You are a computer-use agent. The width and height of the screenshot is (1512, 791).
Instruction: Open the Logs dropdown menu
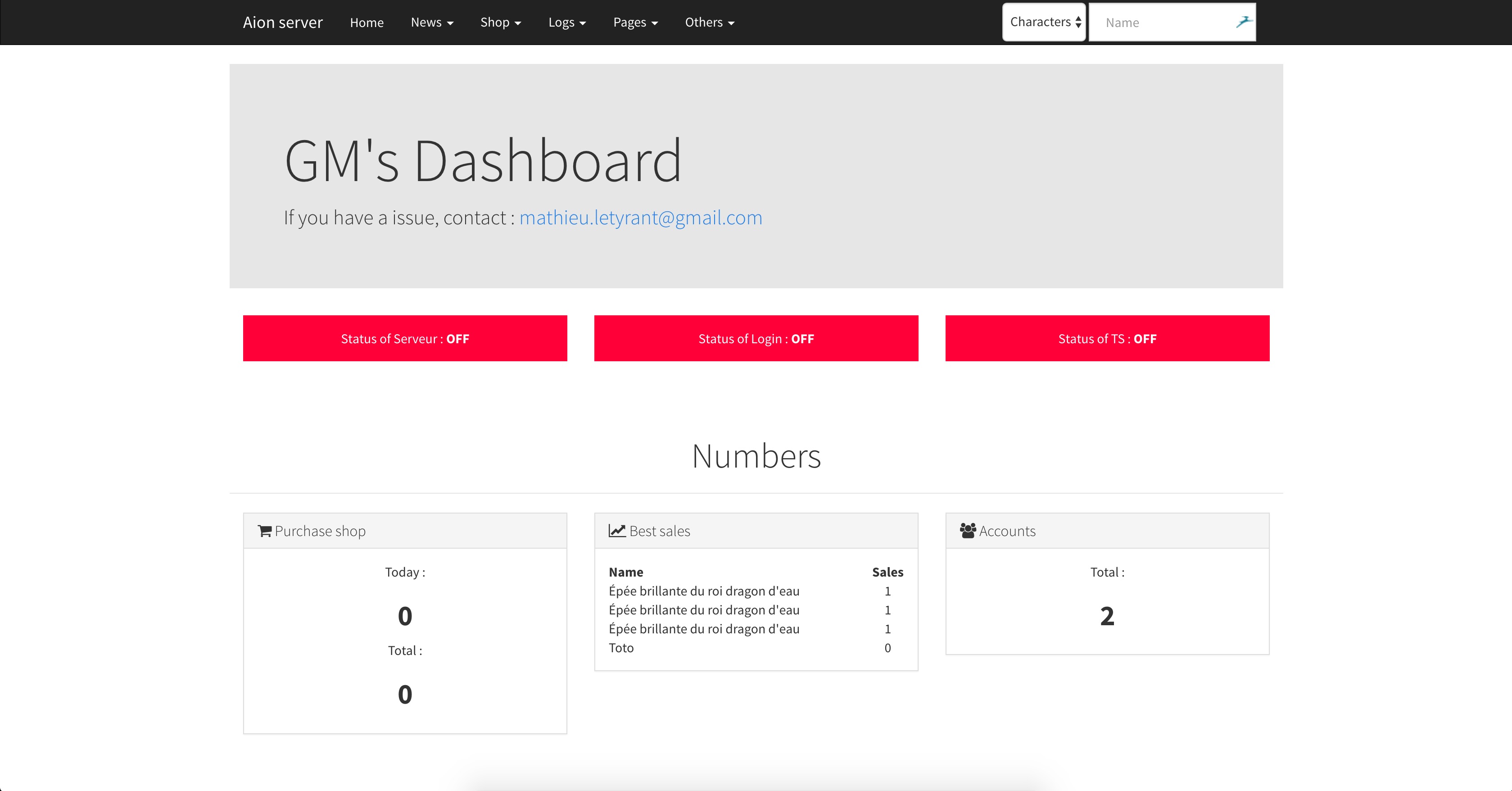click(x=567, y=23)
